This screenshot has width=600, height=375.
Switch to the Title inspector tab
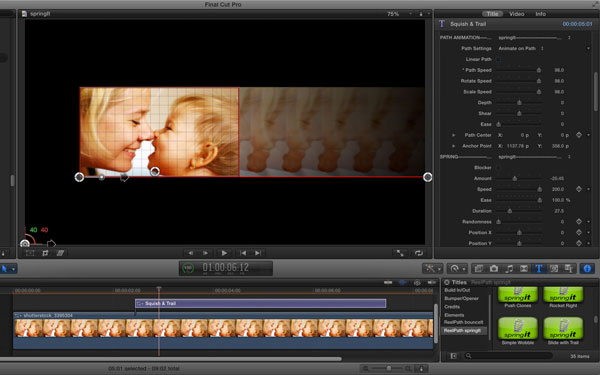tap(492, 14)
